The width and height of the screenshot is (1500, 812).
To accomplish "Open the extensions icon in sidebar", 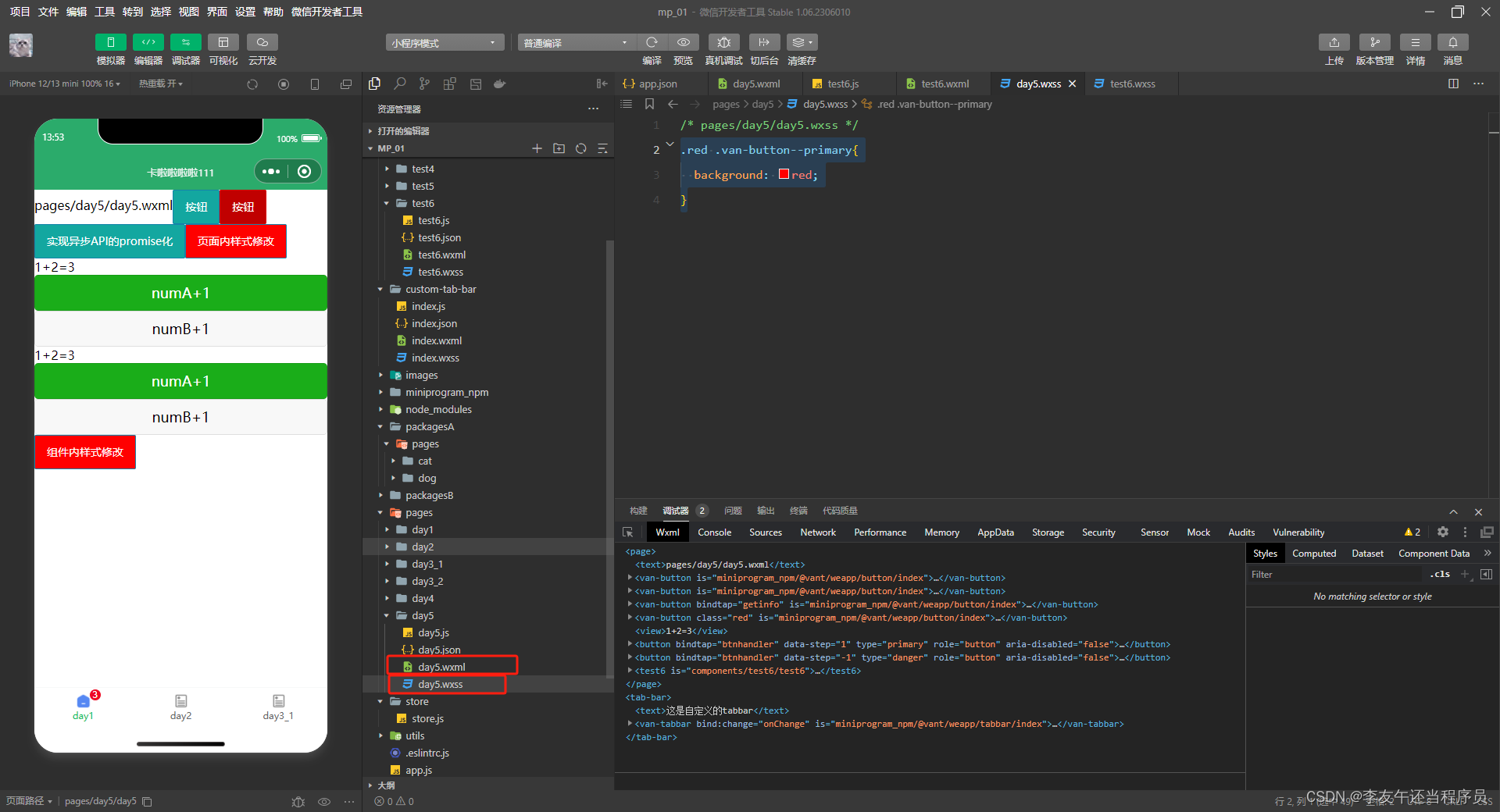I will [449, 84].
